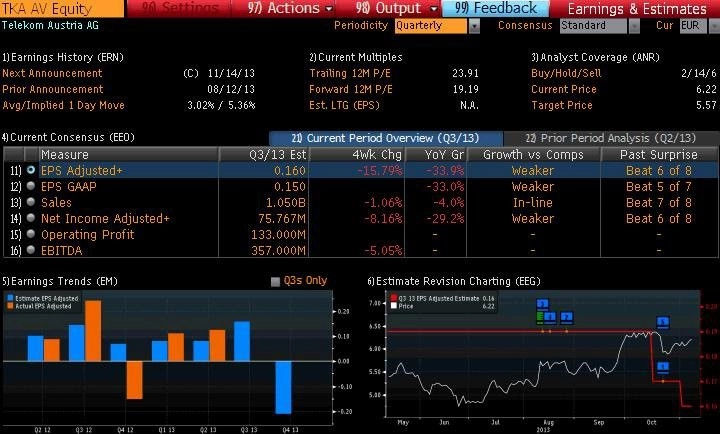The image size is (720, 434).
Task: Click the TKA AV Equity ticker field
Action: [62, 8]
